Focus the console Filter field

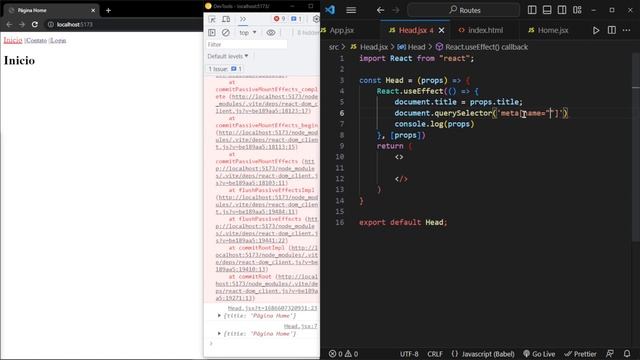(x=247, y=44)
